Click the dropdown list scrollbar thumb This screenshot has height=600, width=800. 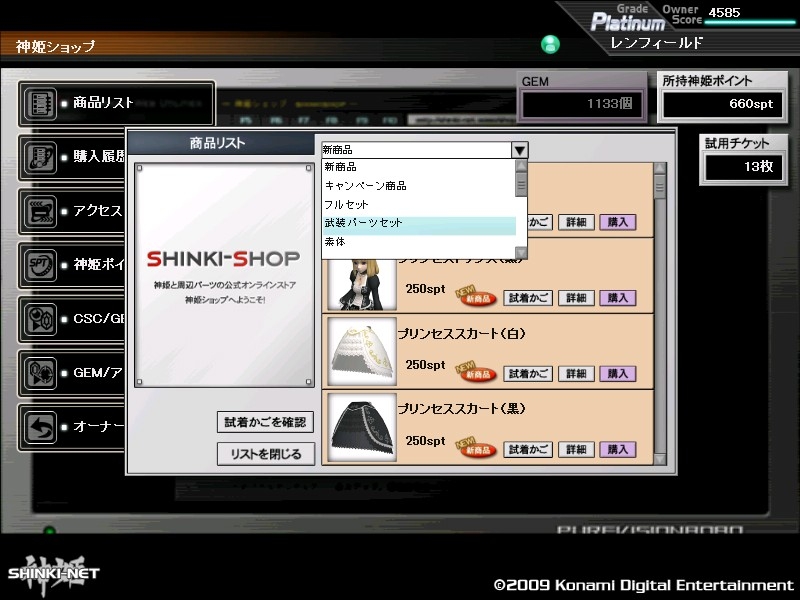[521, 184]
